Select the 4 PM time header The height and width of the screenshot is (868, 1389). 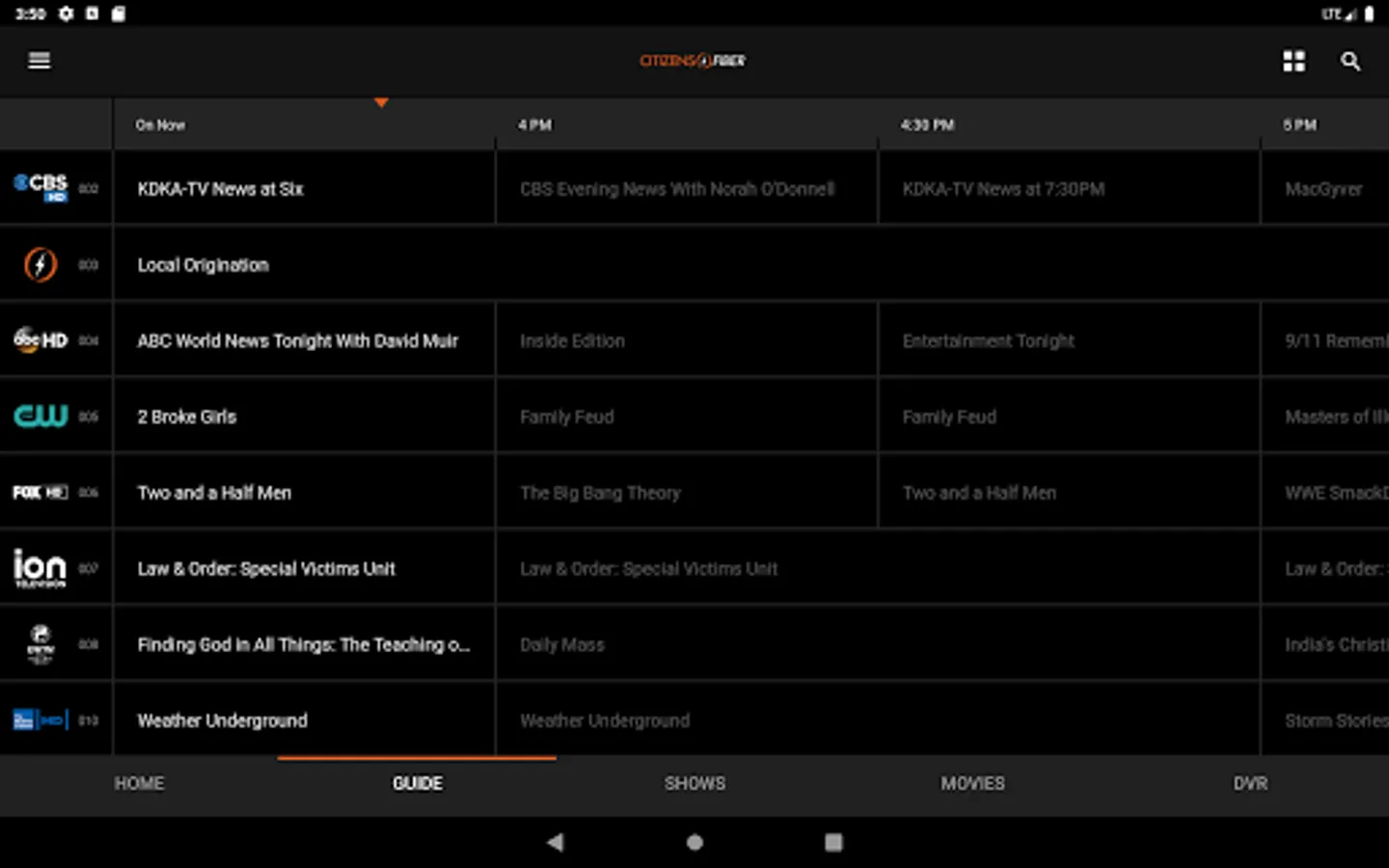point(534,124)
